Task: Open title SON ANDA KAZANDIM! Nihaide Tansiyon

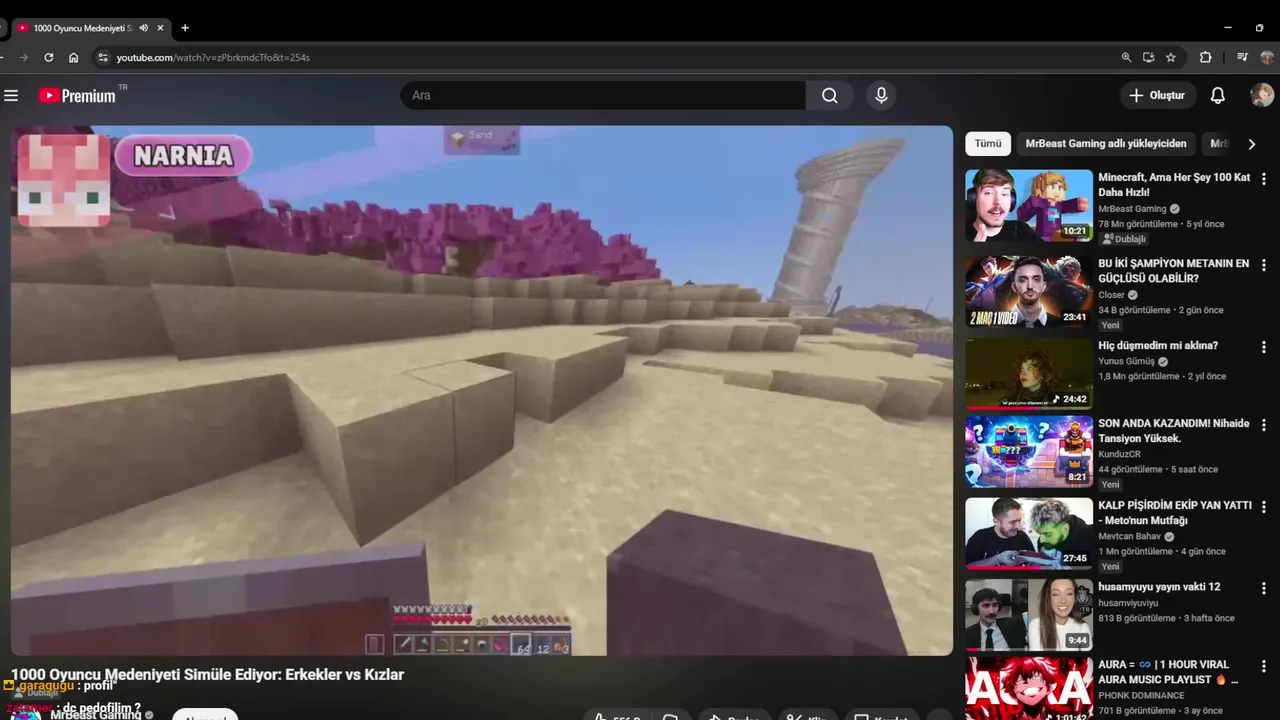Action: click(x=1174, y=431)
